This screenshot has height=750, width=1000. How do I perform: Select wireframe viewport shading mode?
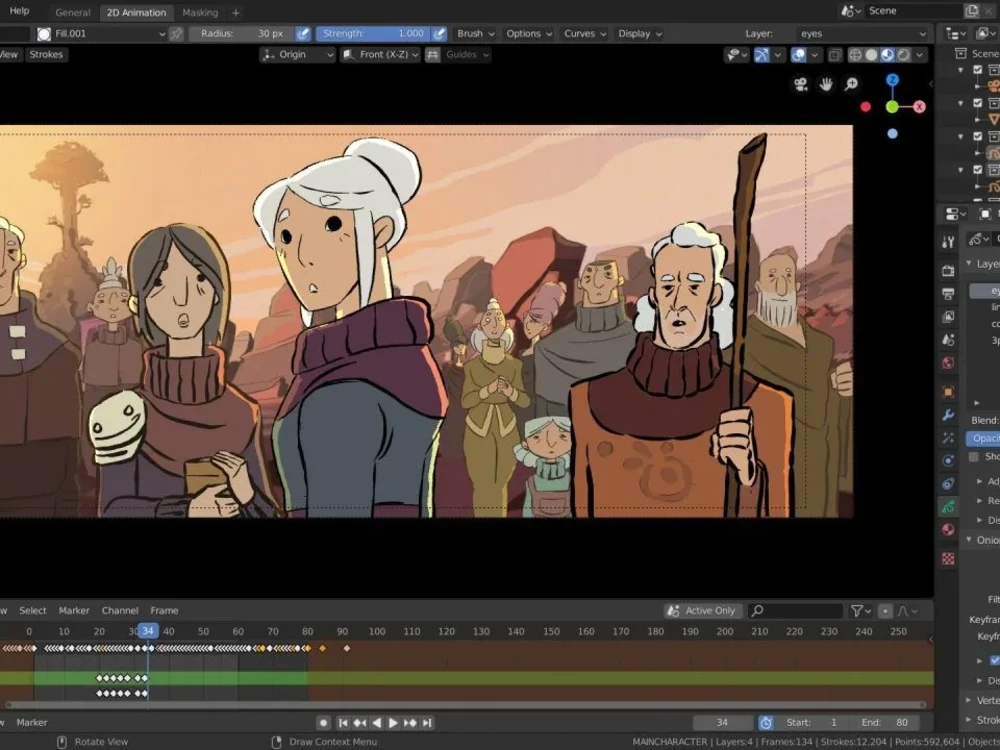point(855,55)
